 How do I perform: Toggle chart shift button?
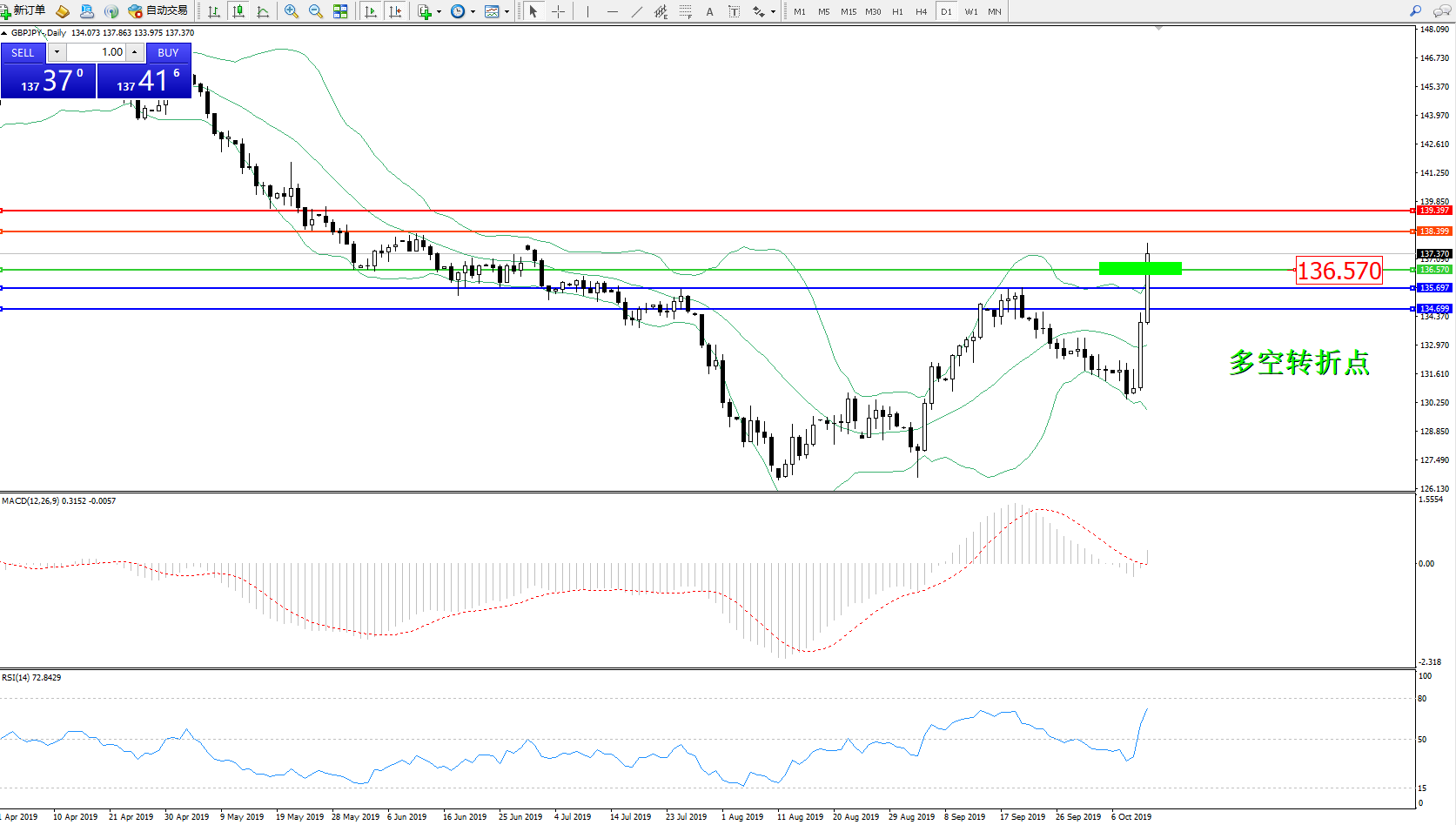[395, 11]
